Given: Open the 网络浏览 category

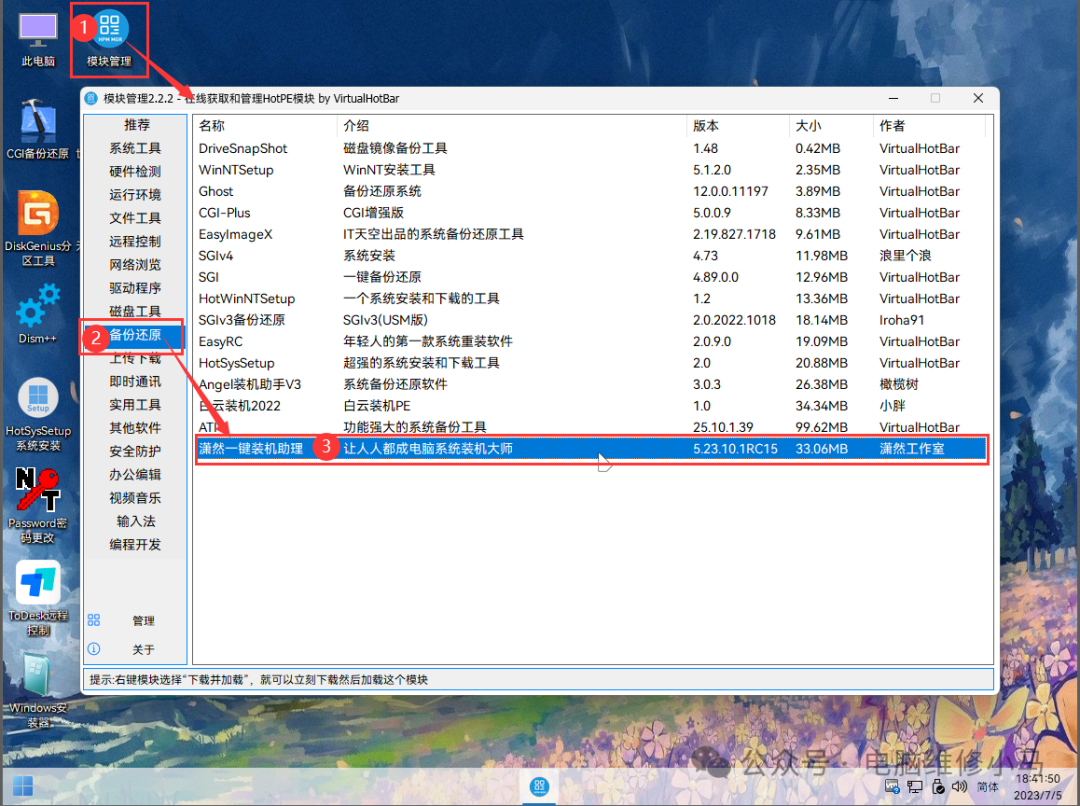Looking at the screenshot, I should click(x=136, y=265).
